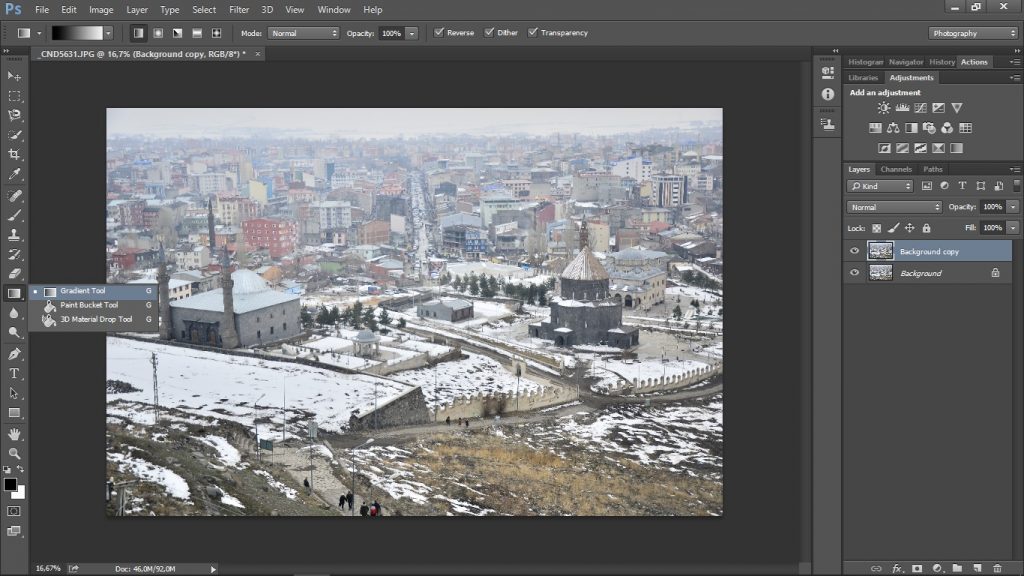1024x576 pixels.
Task: Toggle the Dither checkbox
Action: (489, 33)
